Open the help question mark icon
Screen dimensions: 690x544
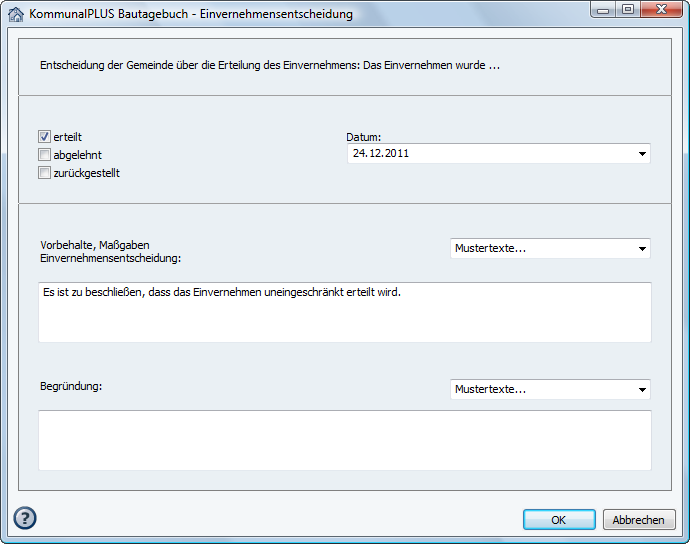(25, 518)
